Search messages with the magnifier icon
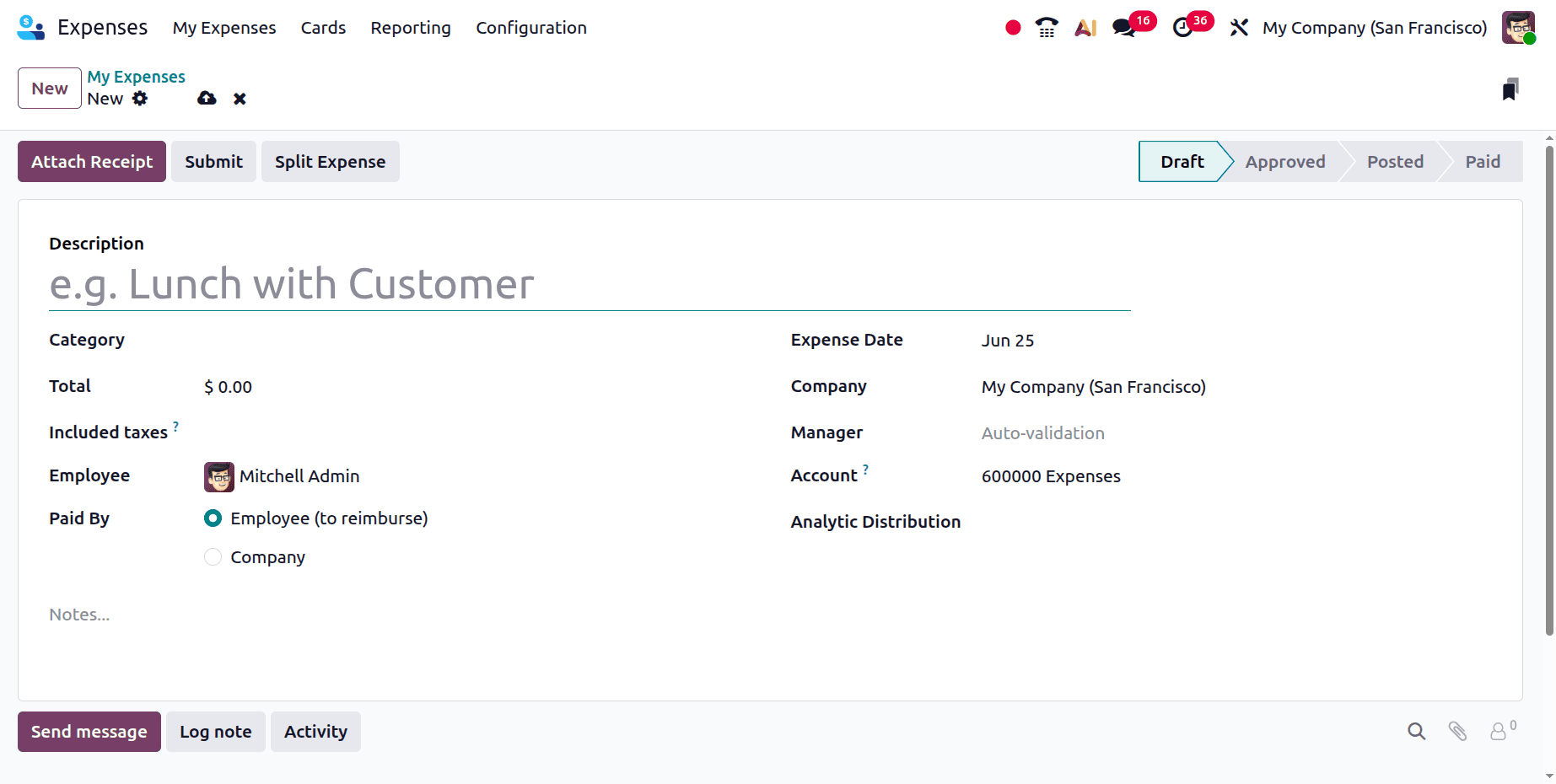Viewport: 1556px width, 784px height. tap(1417, 732)
